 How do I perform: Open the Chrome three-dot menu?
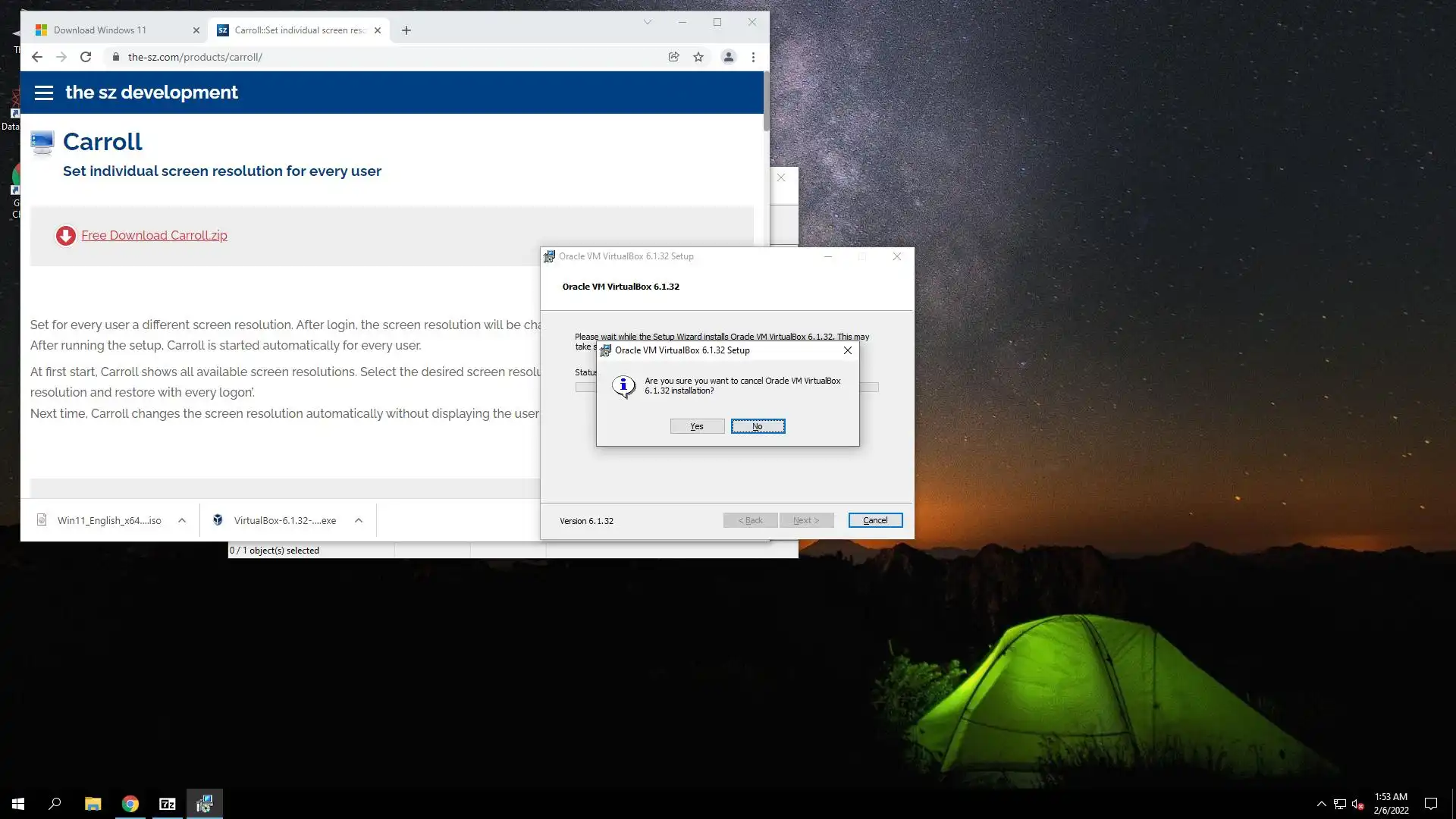point(753,57)
